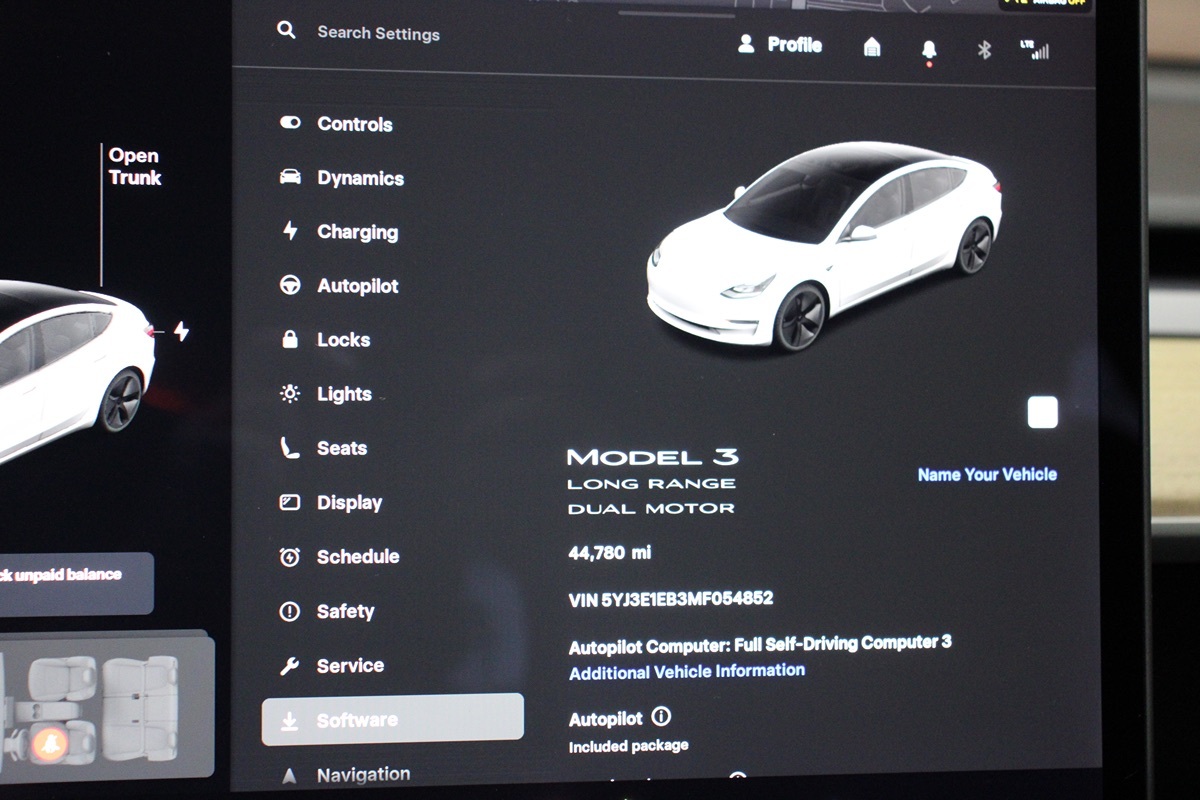
Task: Click the Name Your Vehicle link
Action: point(987,475)
